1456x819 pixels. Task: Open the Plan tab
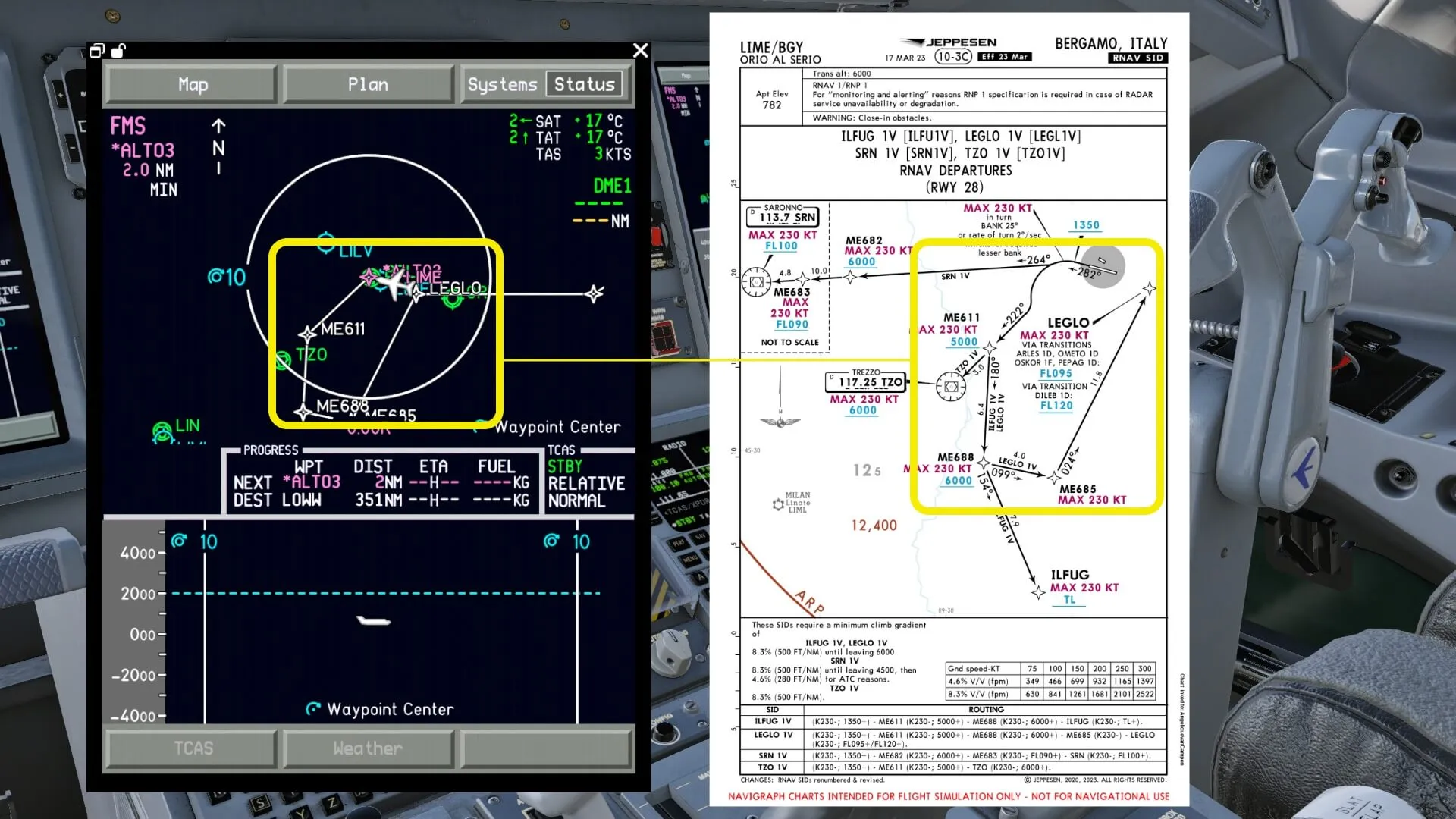(x=368, y=84)
